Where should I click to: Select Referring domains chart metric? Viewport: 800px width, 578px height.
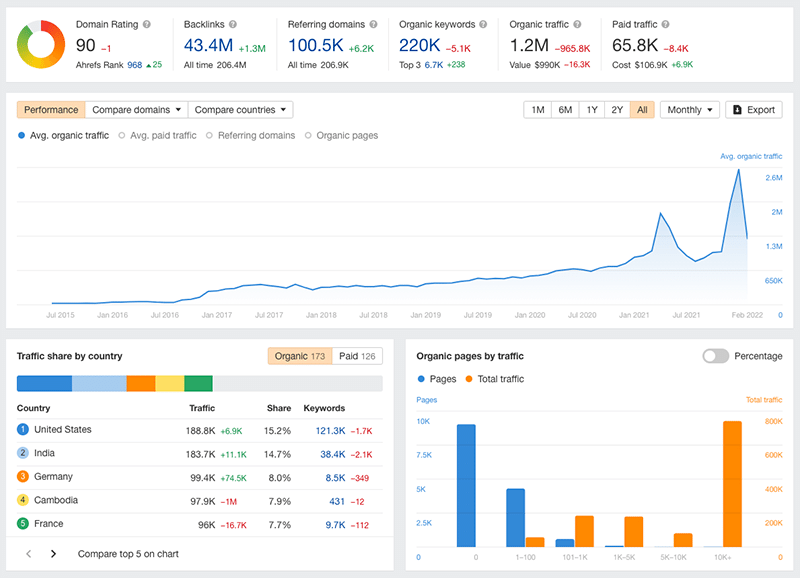251,136
